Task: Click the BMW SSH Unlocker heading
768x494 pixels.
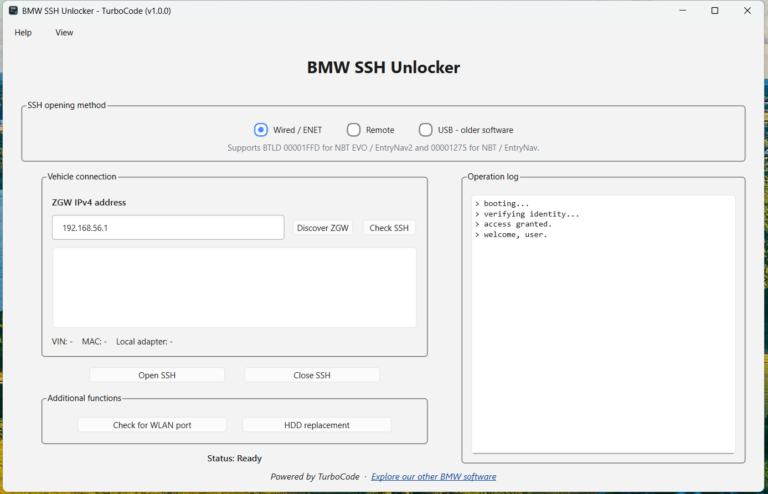Action: tap(384, 67)
